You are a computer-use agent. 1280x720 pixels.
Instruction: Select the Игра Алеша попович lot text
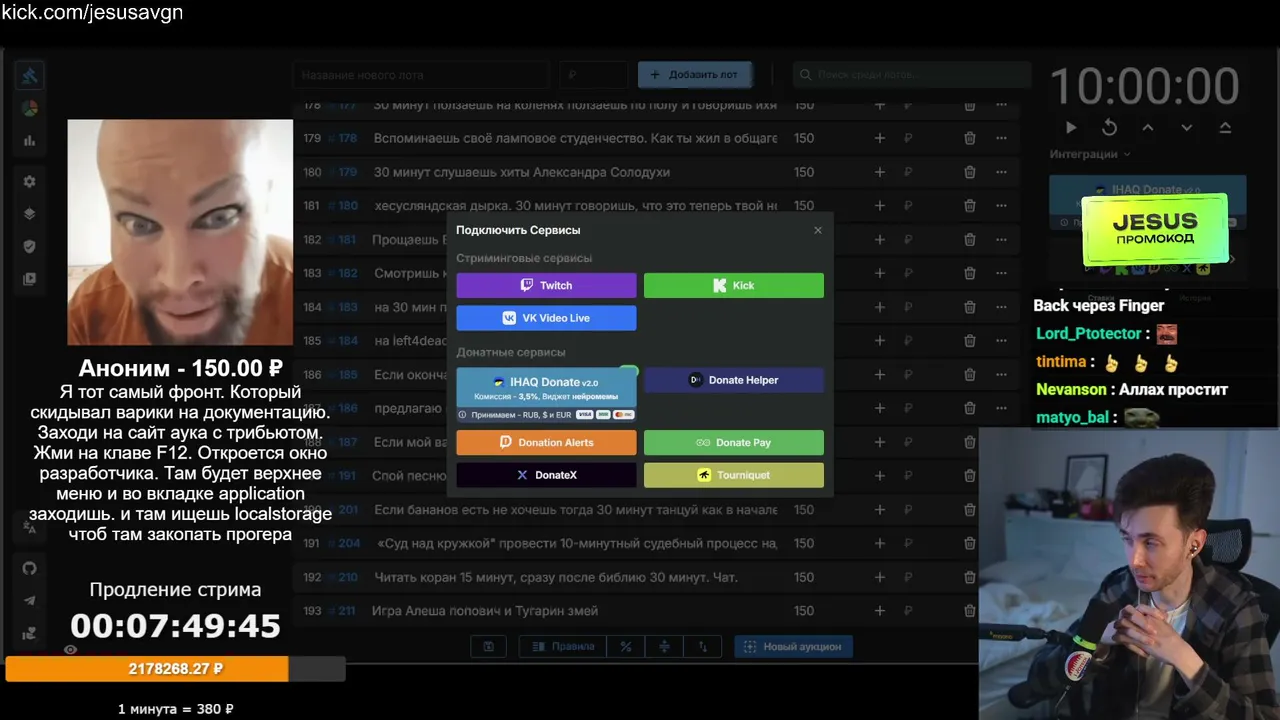click(485, 611)
